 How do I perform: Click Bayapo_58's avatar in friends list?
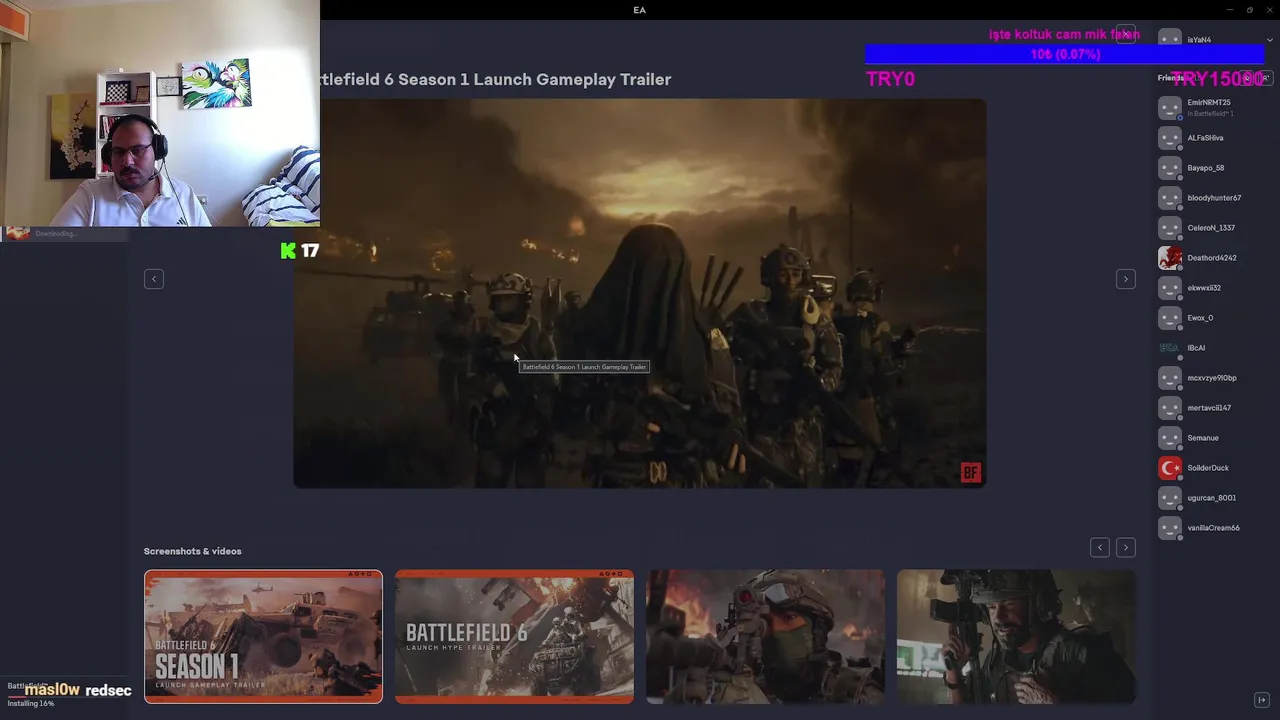1169,168
